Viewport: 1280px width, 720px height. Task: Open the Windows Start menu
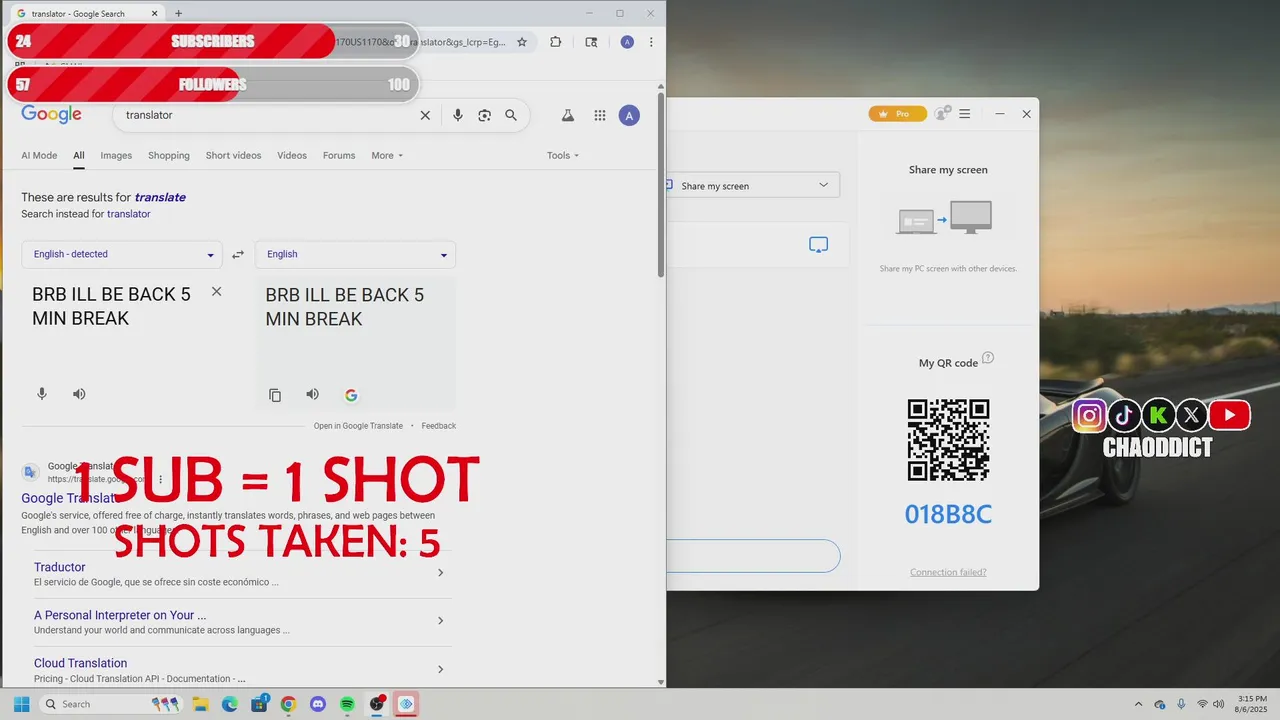(x=22, y=704)
